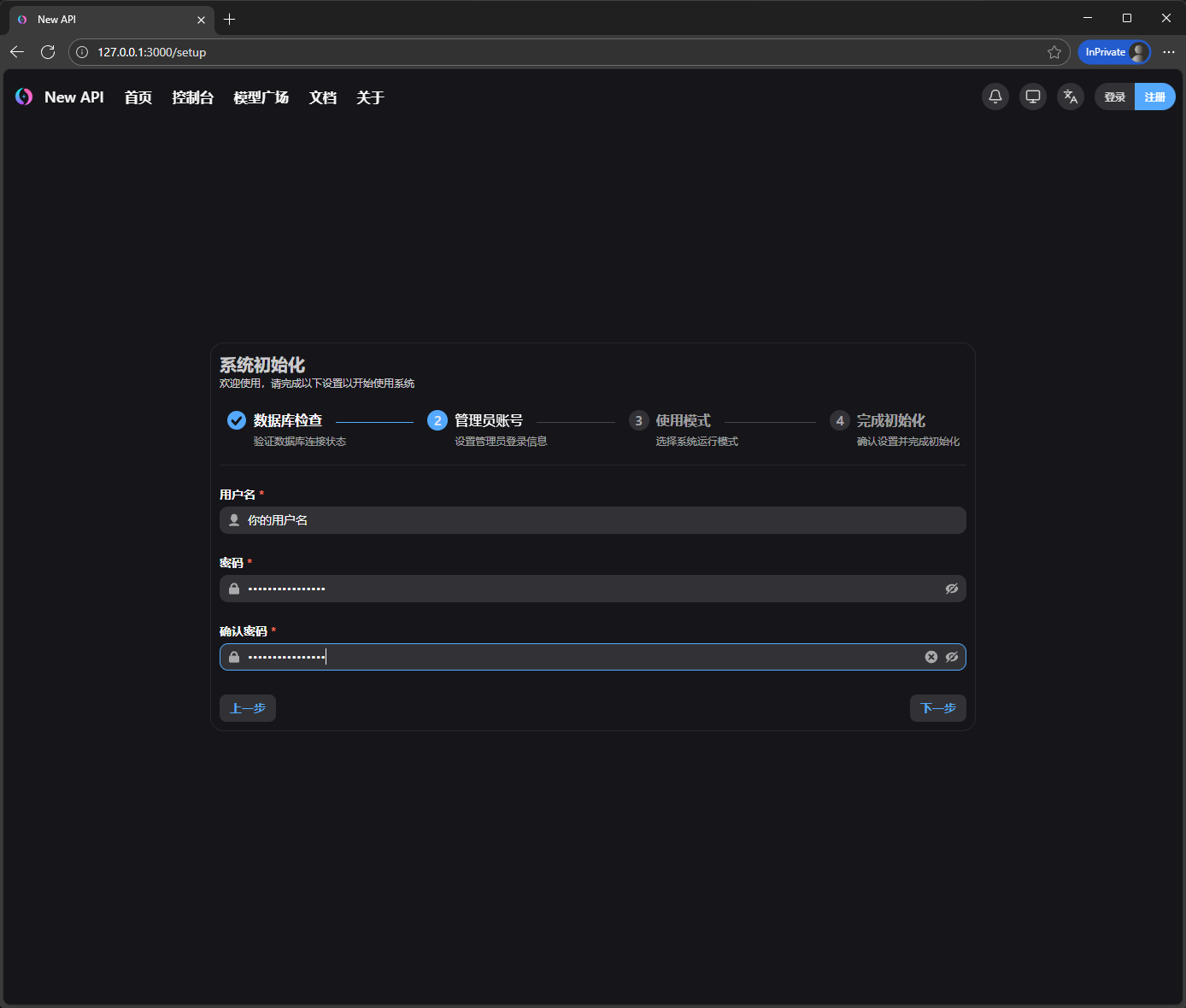Image resolution: width=1186 pixels, height=1008 pixels.
Task: Go back using browser back arrow
Action: pyautogui.click(x=17, y=52)
